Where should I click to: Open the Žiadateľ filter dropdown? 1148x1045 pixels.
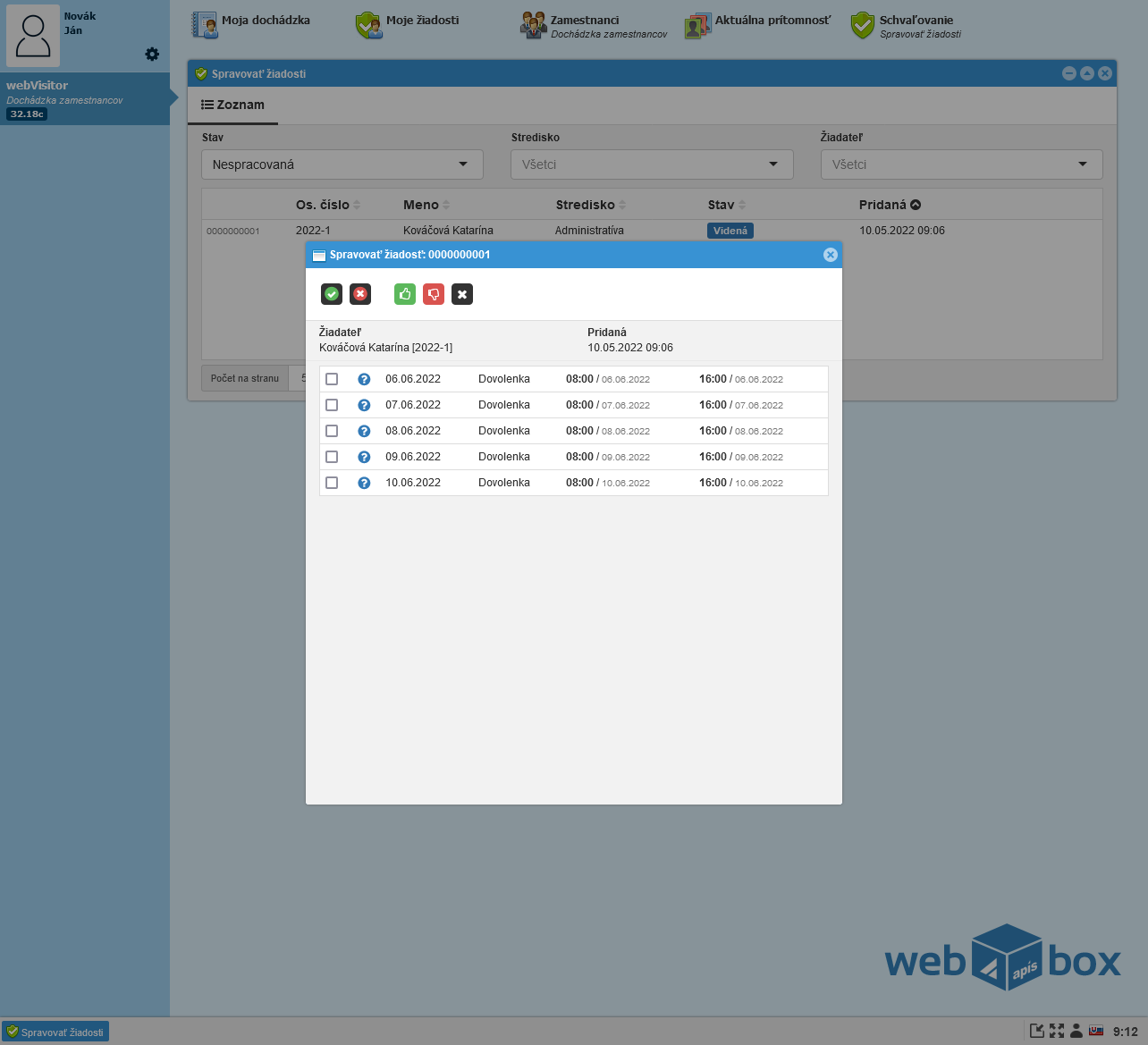click(960, 164)
